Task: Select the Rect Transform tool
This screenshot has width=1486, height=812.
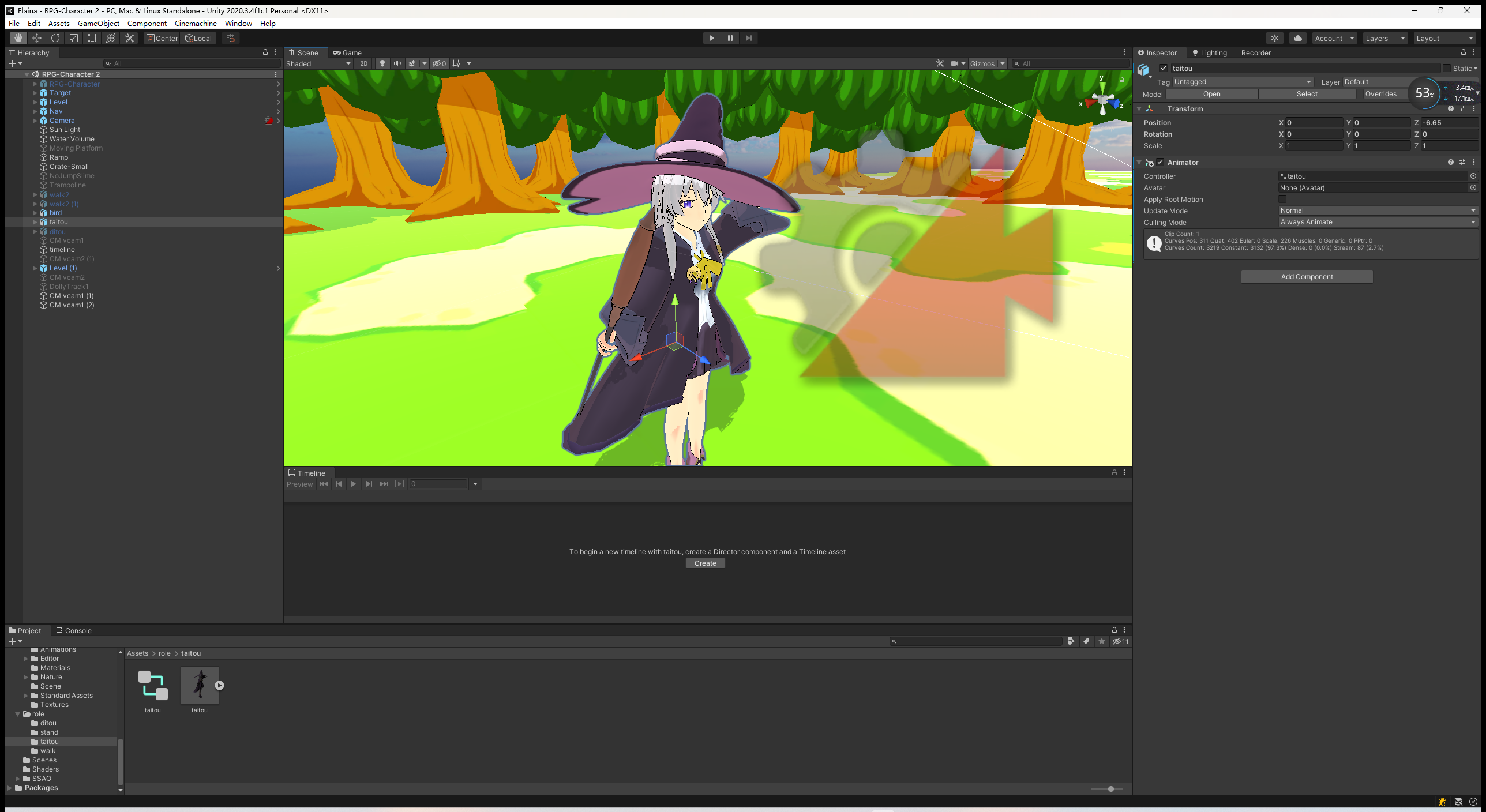Action: (x=92, y=38)
